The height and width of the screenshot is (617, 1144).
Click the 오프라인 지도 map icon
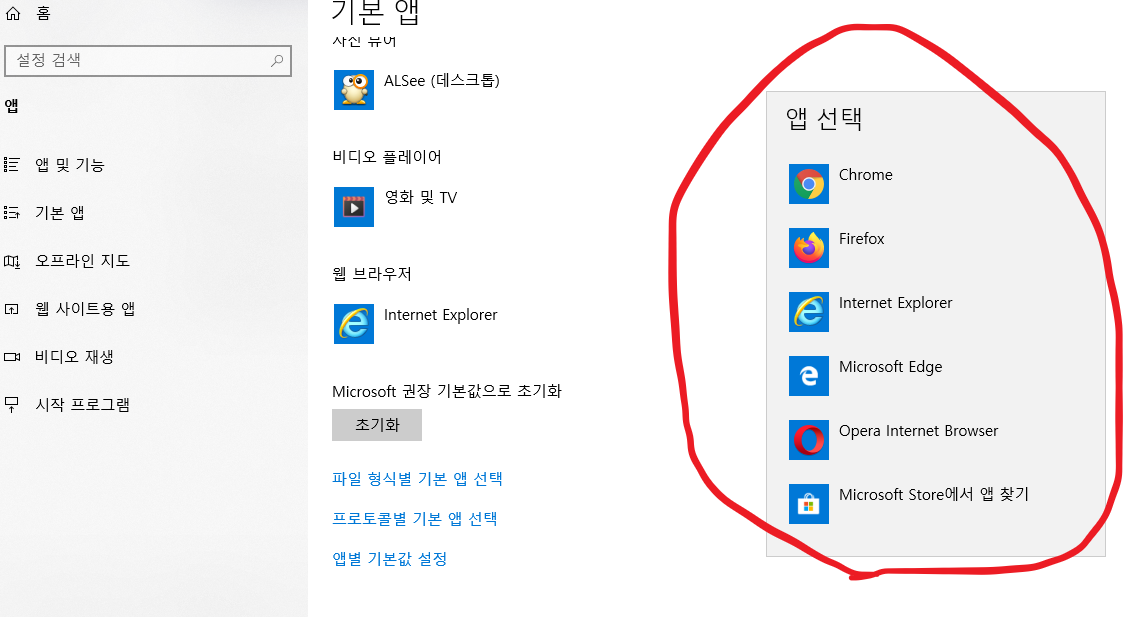pyautogui.click(x=12, y=261)
